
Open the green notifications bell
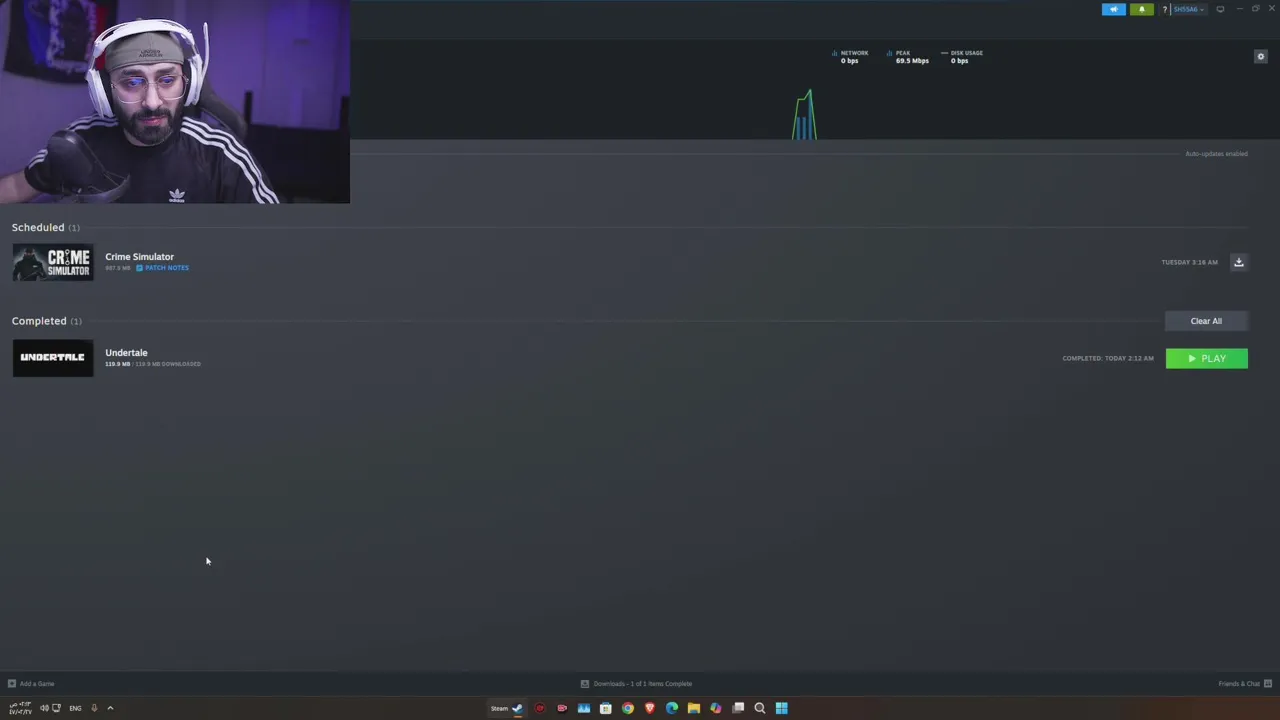[1141, 9]
